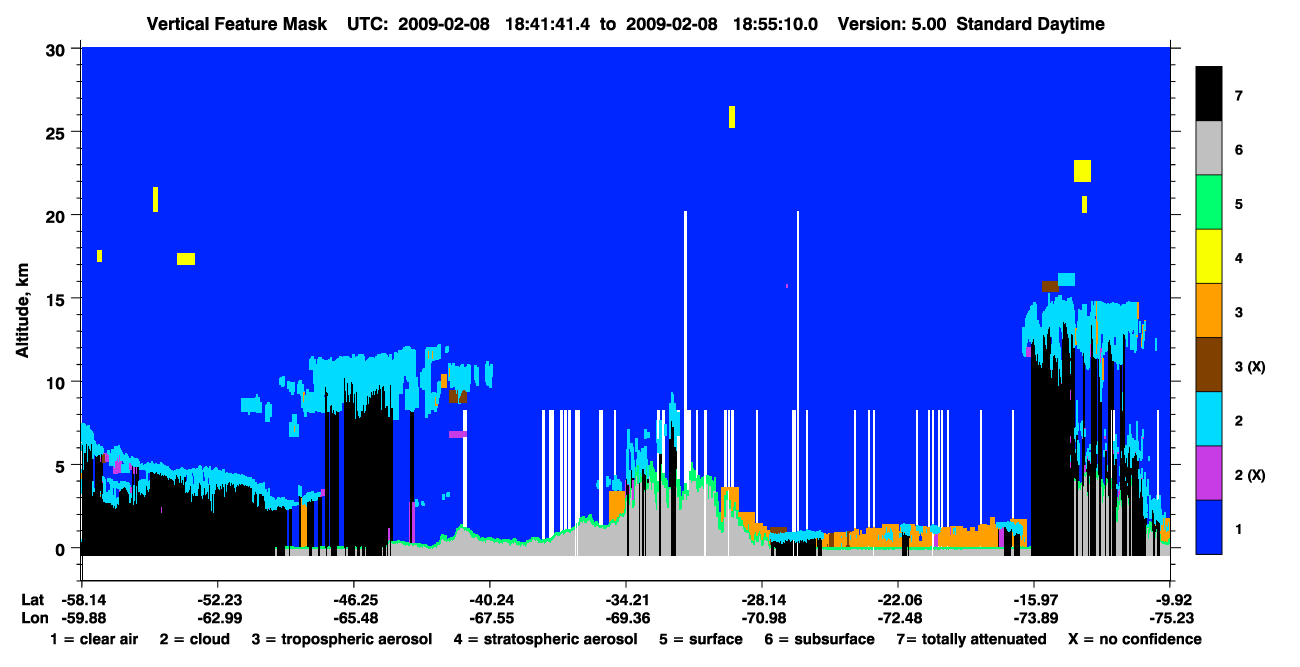The height and width of the screenshot is (667, 1300).
Task: Click the 'Vertical Feature Mask' title text
Action: coord(236,24)
